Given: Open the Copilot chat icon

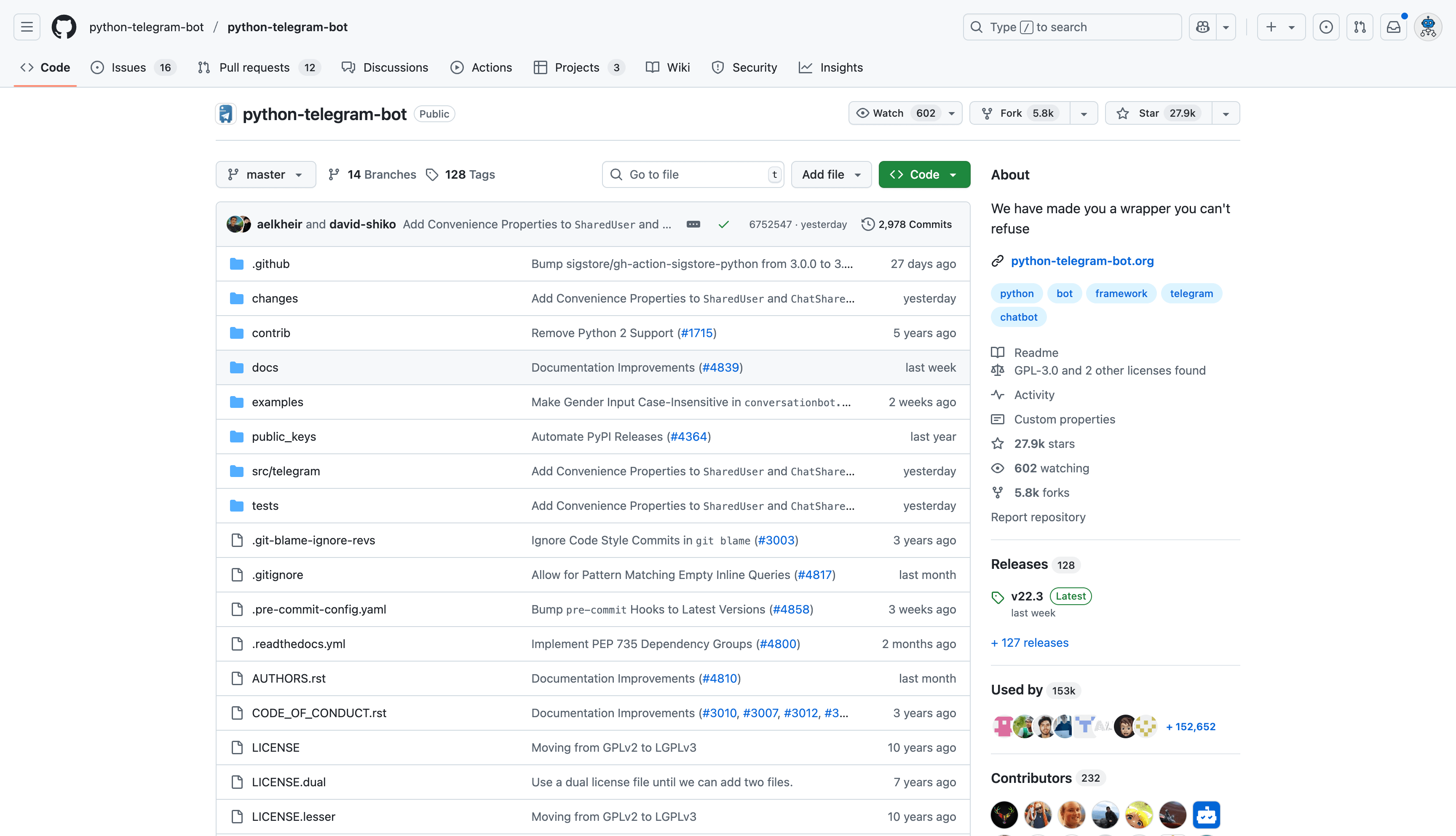Looking at the screenshot, I should [1202, 27].
